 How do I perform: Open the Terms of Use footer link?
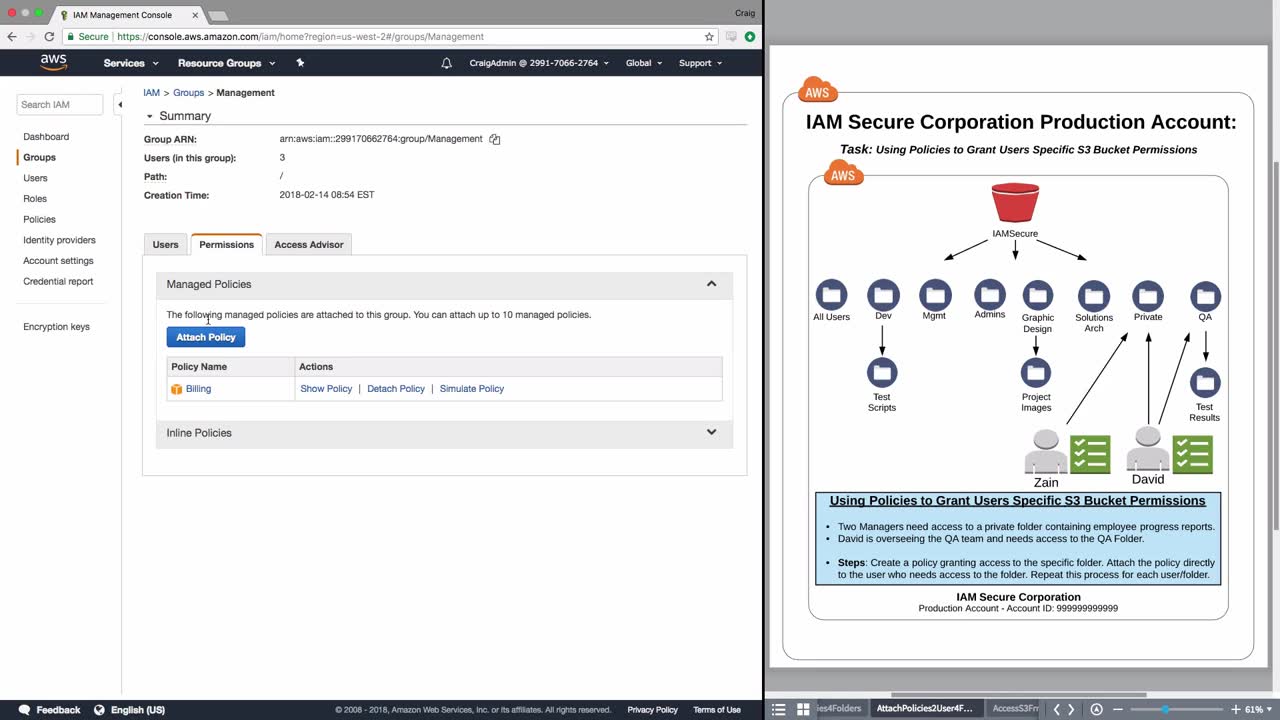click(x=717, y=710)
